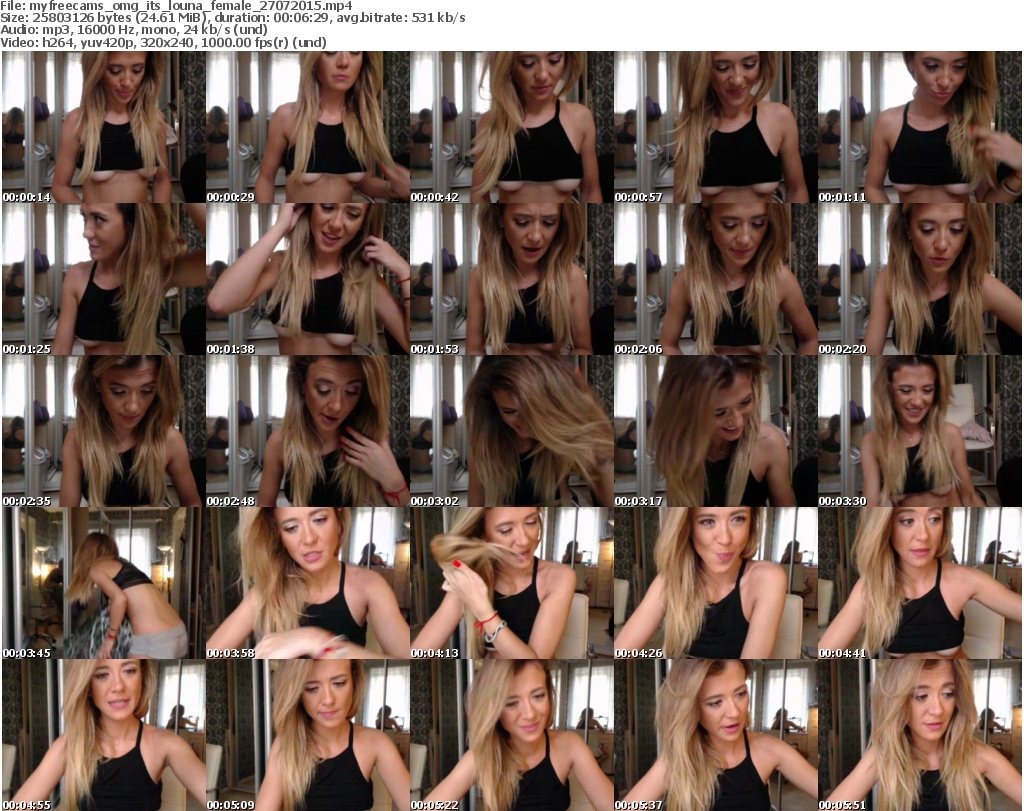Click the frame marked 00:03:30
This screenshot has width=1024, height=811.
pos(920,431)
